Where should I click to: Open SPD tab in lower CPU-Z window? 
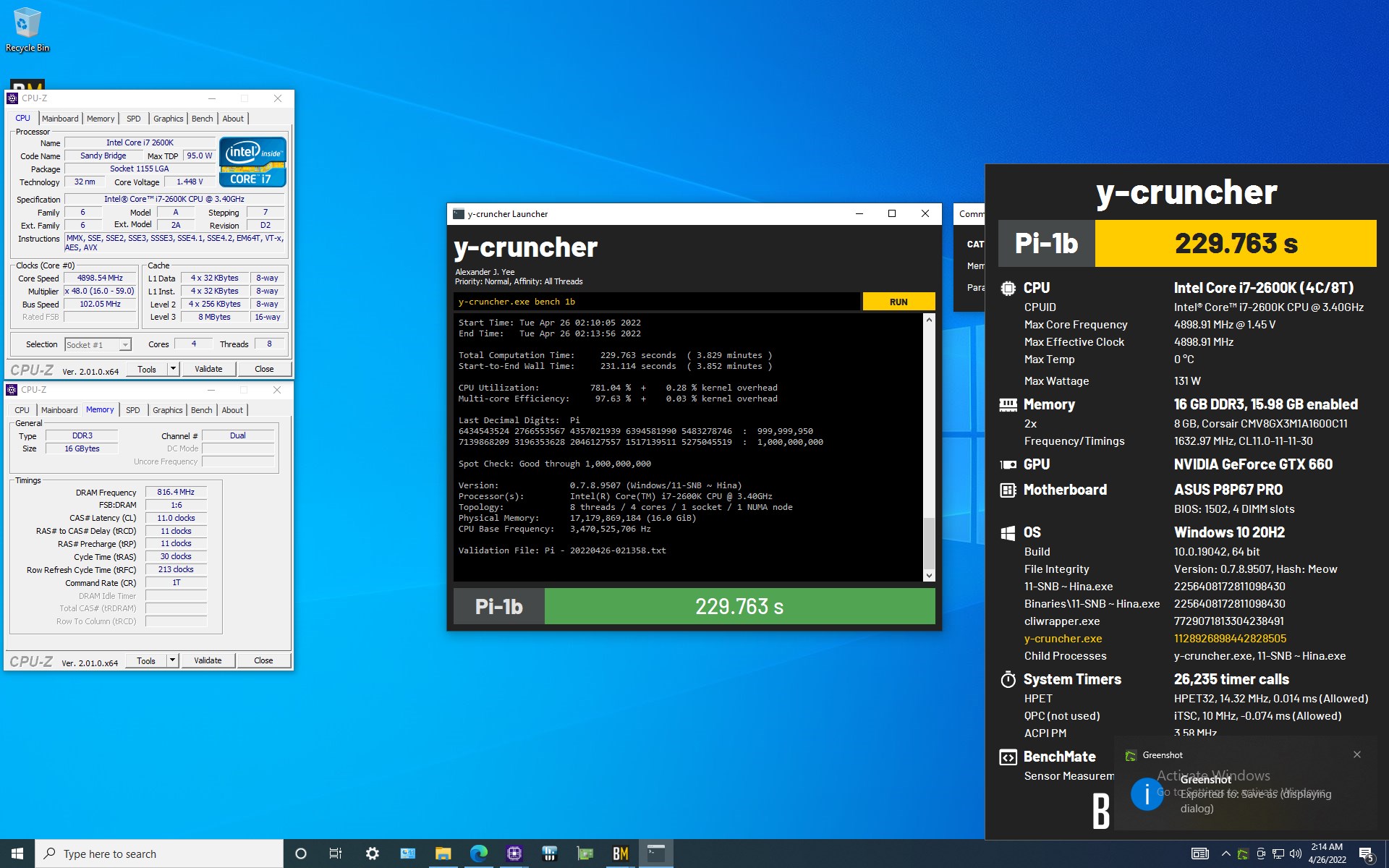coord(133,410)
